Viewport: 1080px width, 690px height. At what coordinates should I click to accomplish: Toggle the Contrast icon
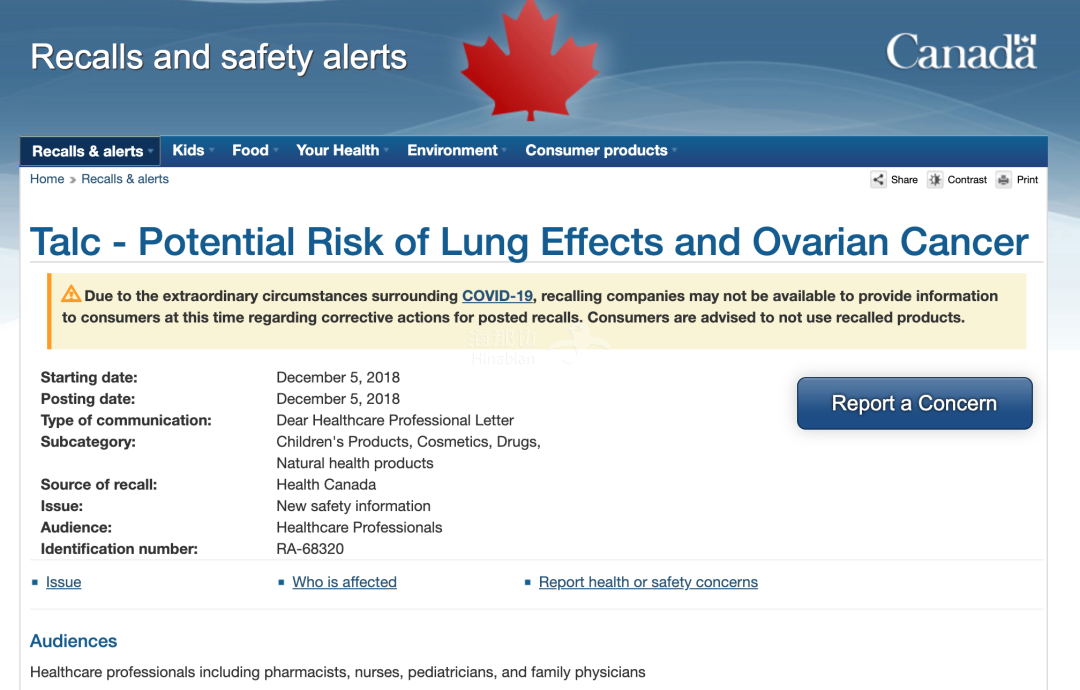click(x=935, y=180)
